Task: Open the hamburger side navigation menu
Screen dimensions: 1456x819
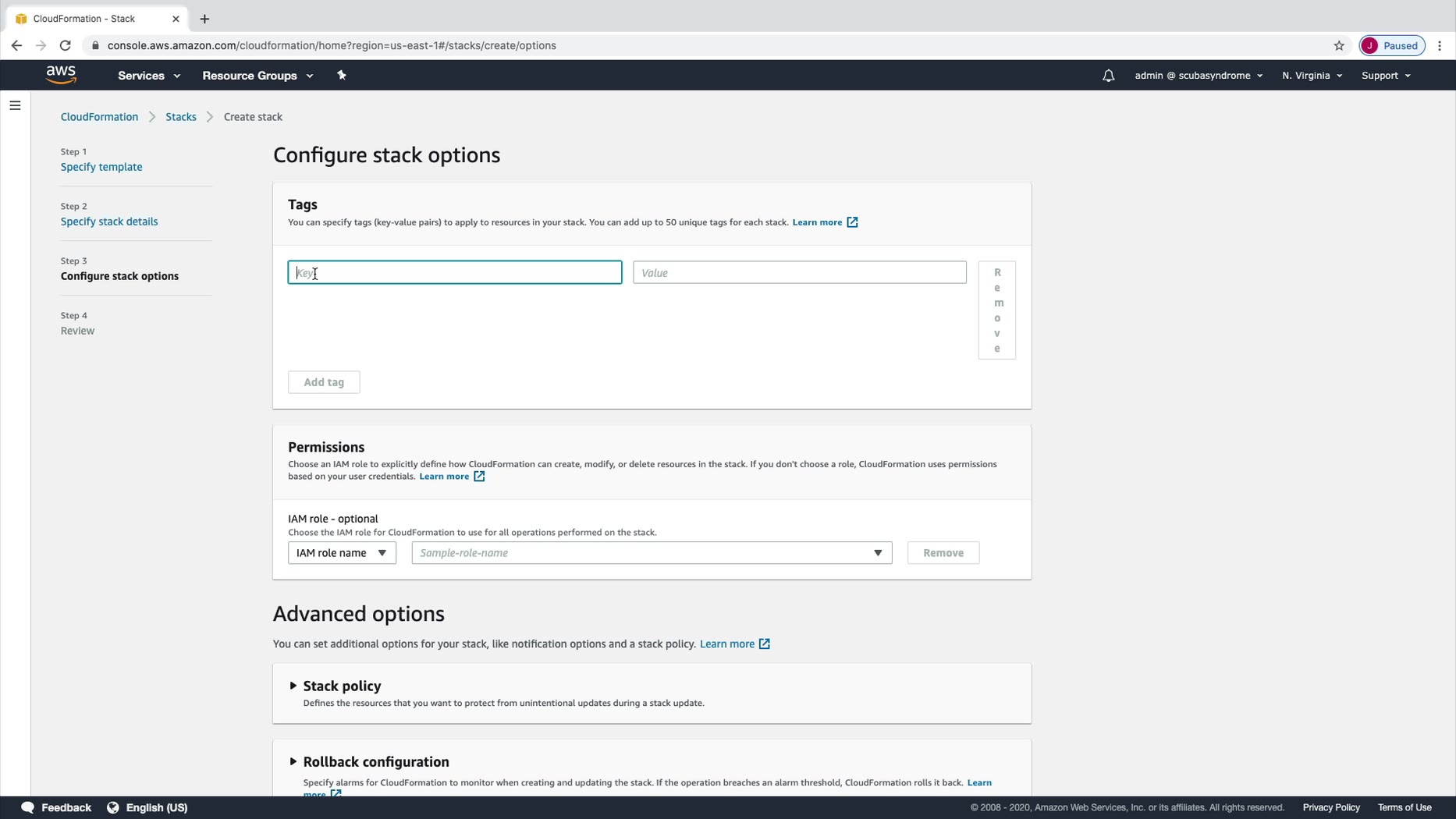Action: point(15,105)
